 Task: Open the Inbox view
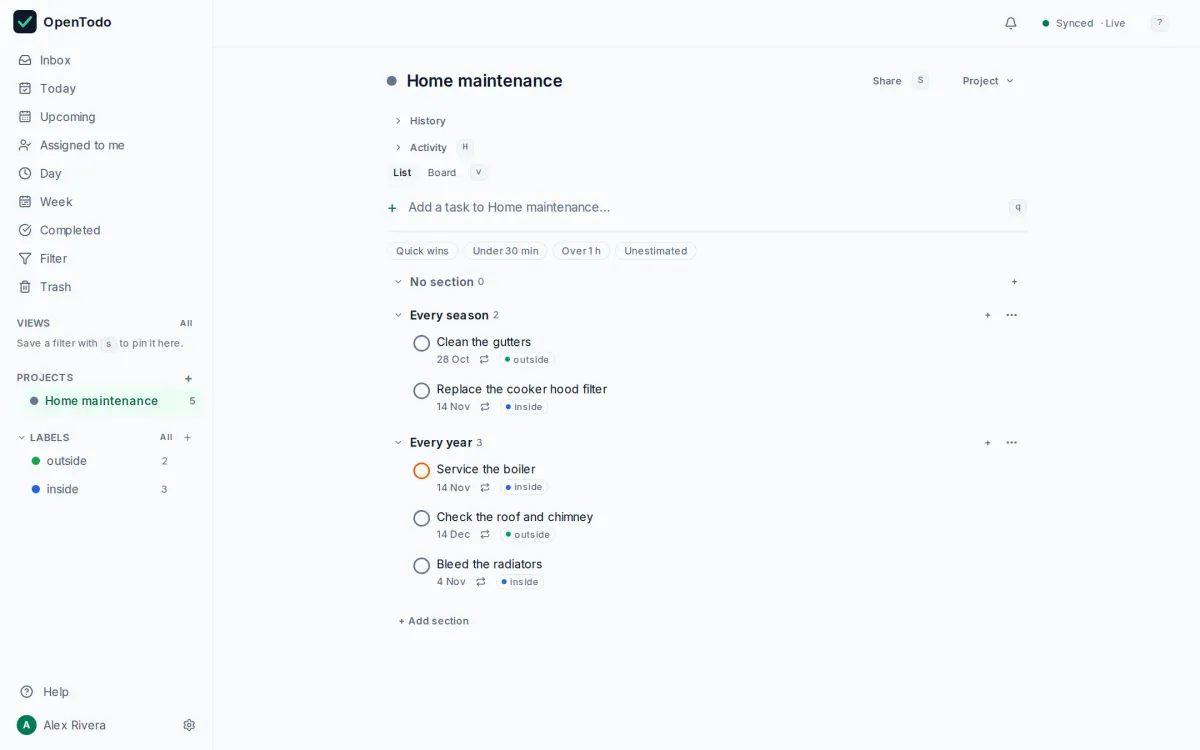[107, 60]
